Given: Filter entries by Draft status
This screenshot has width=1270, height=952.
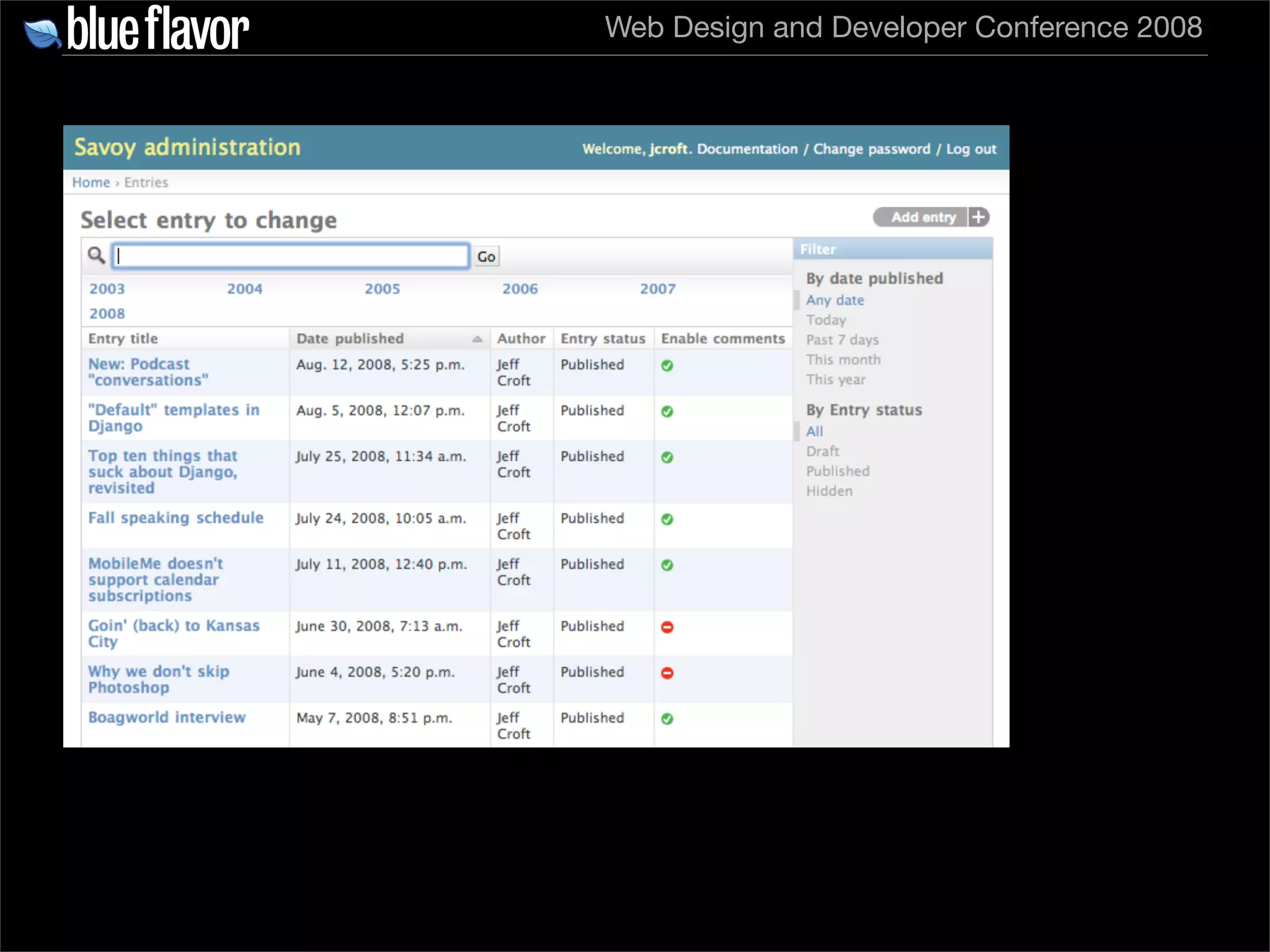Looking at the screenshot, I should click(x=822, y=451).
